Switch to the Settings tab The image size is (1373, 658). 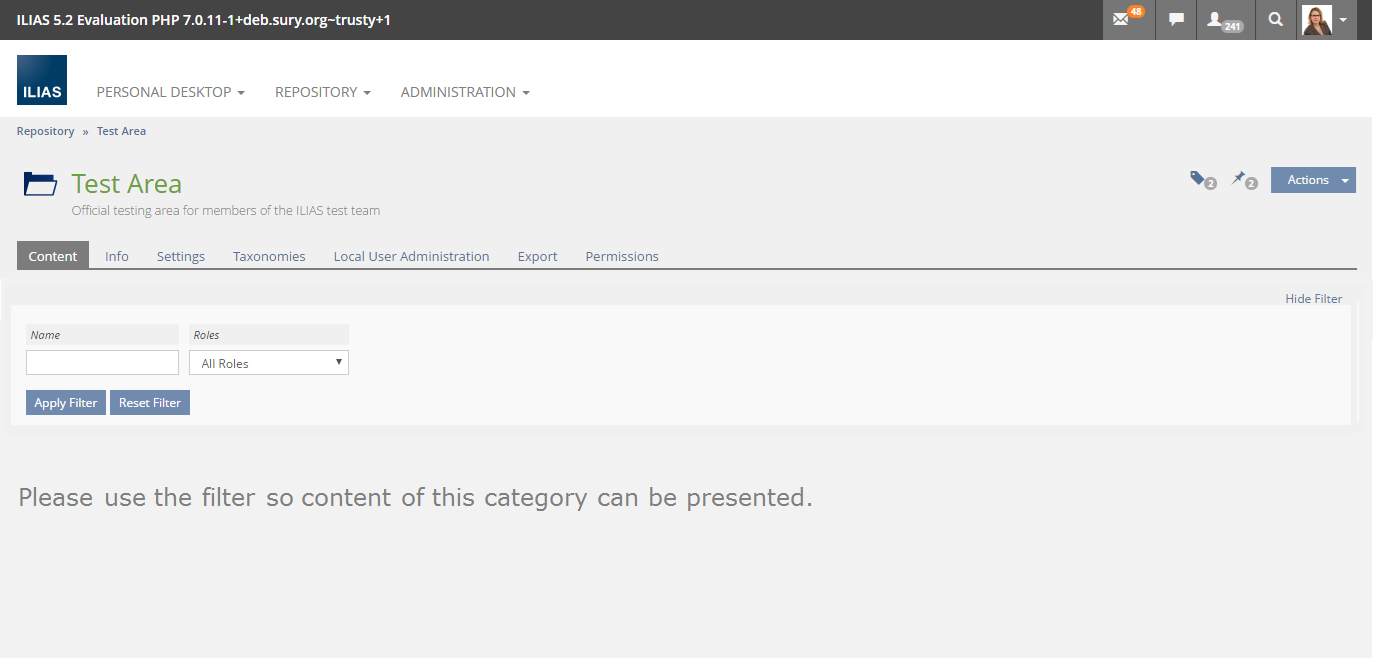pyautogui.click(x=181, y=256)
